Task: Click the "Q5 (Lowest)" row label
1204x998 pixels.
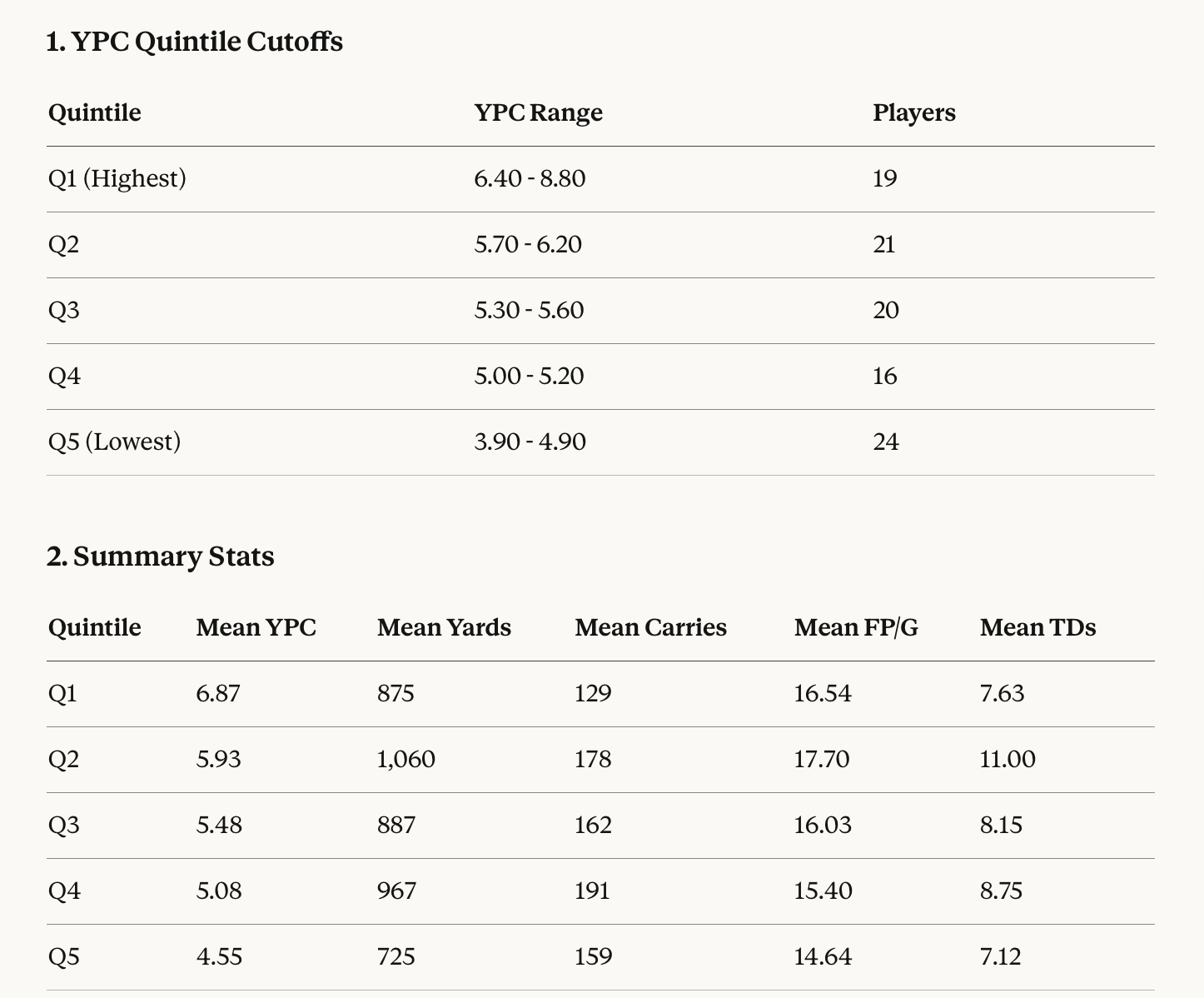Action: click(x=114, y=442)
